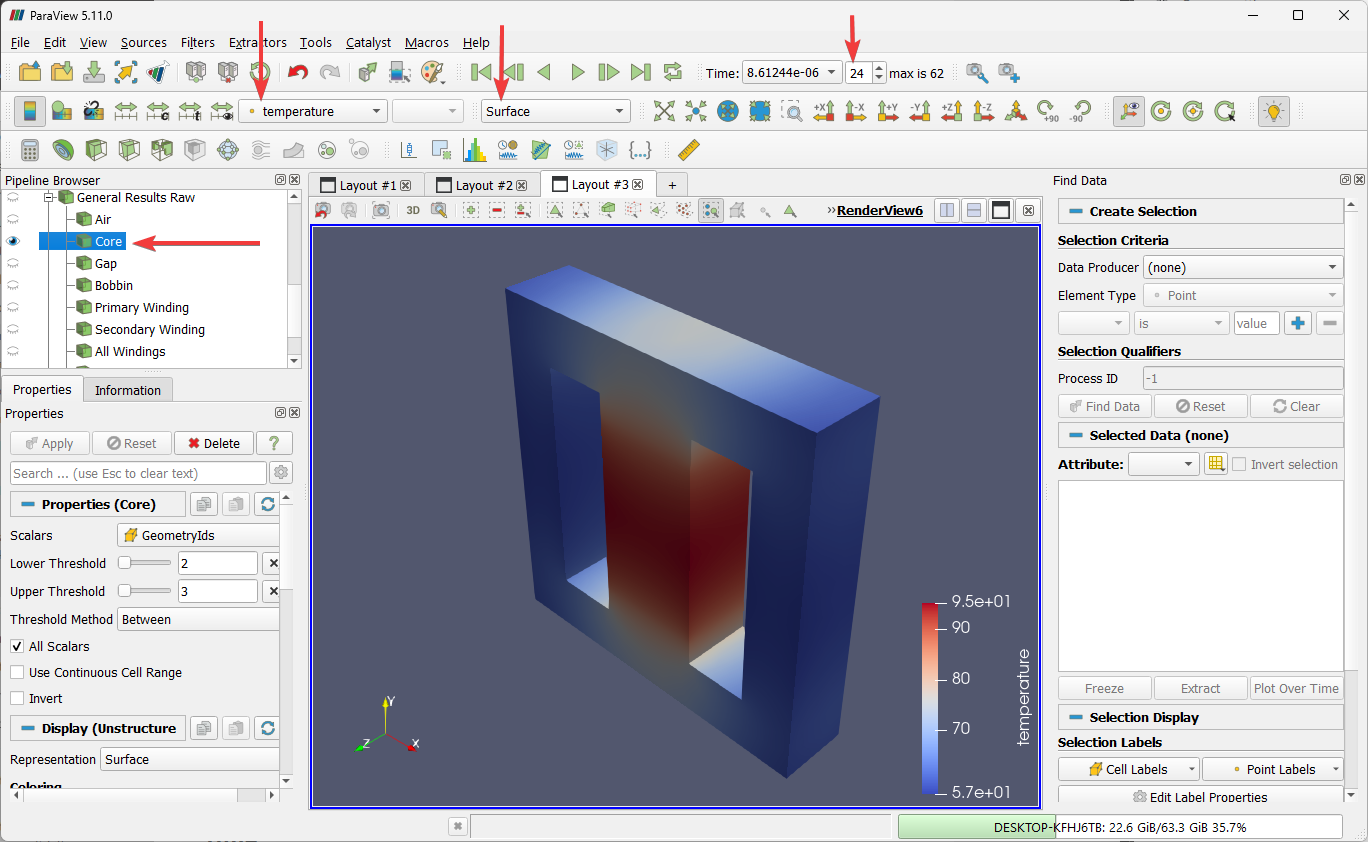Set view direction to -Y
This screenshot has height=842, width=1368.
pyautogui.click(x=920, y=111)
